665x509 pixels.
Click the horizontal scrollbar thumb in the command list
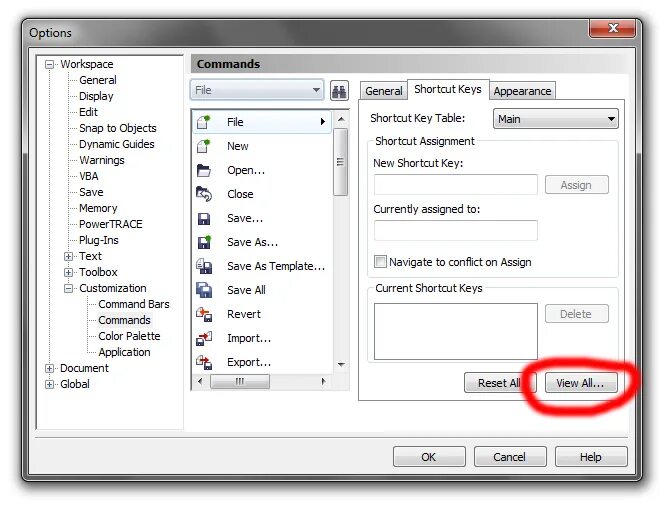(240, 381)
